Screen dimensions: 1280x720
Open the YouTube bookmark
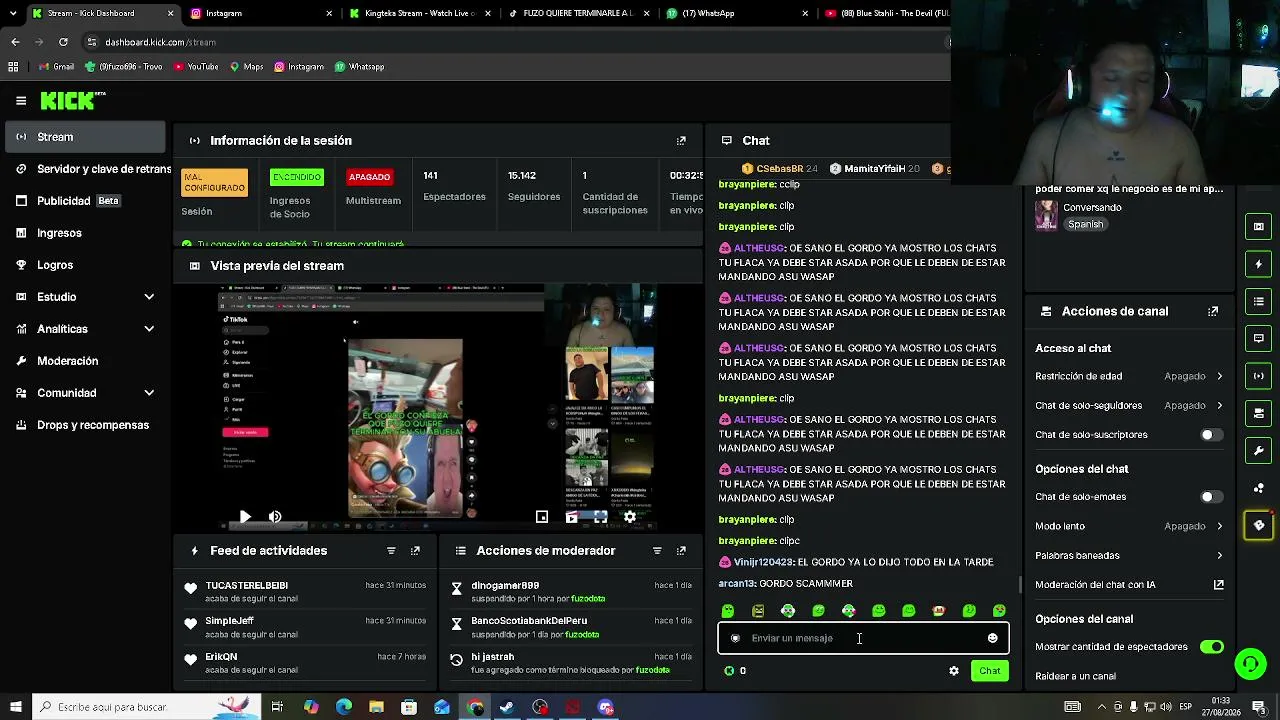[x=196, y=67]
